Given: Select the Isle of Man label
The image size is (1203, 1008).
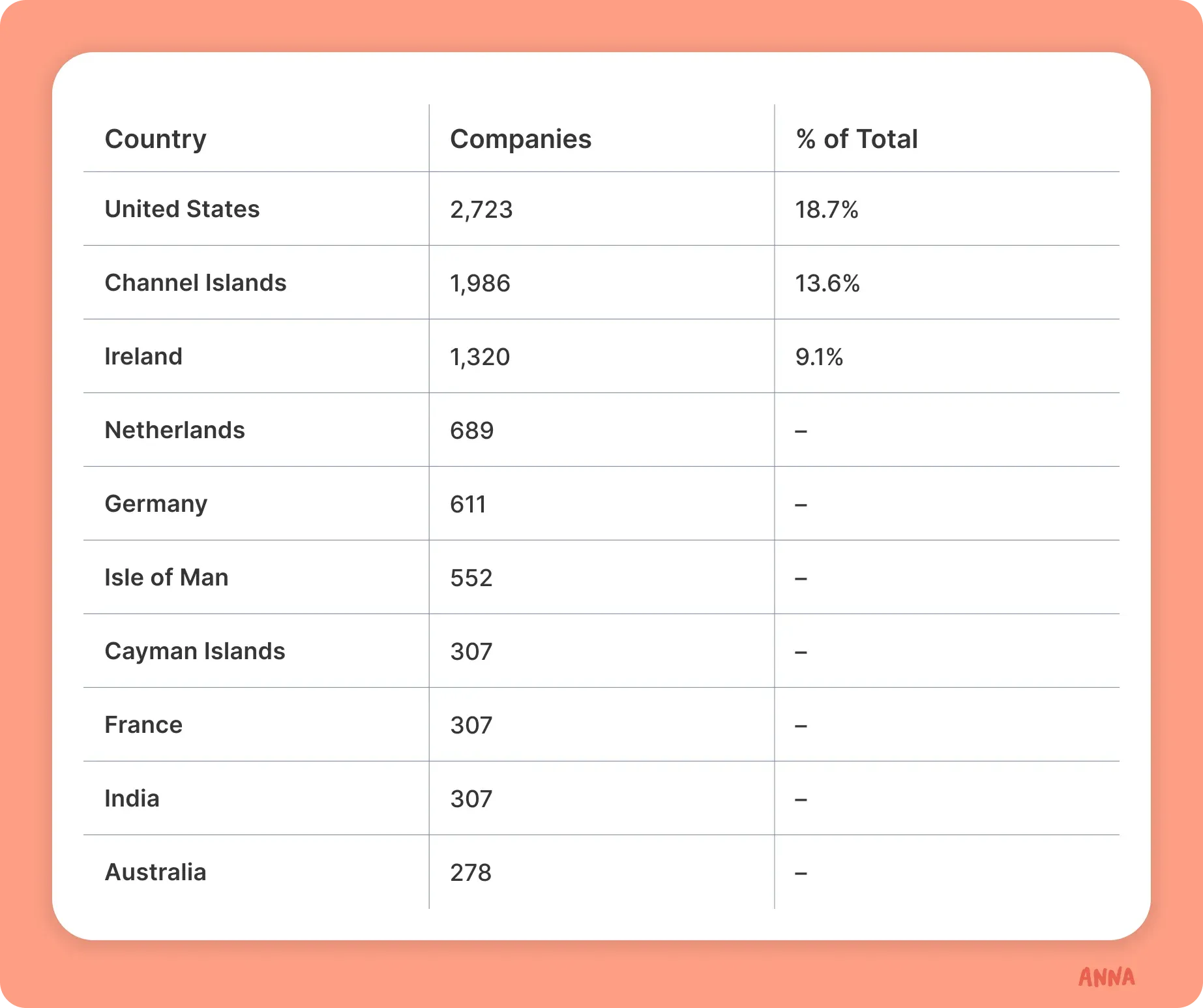Looking at the screenshot, I should coord(166,578).
